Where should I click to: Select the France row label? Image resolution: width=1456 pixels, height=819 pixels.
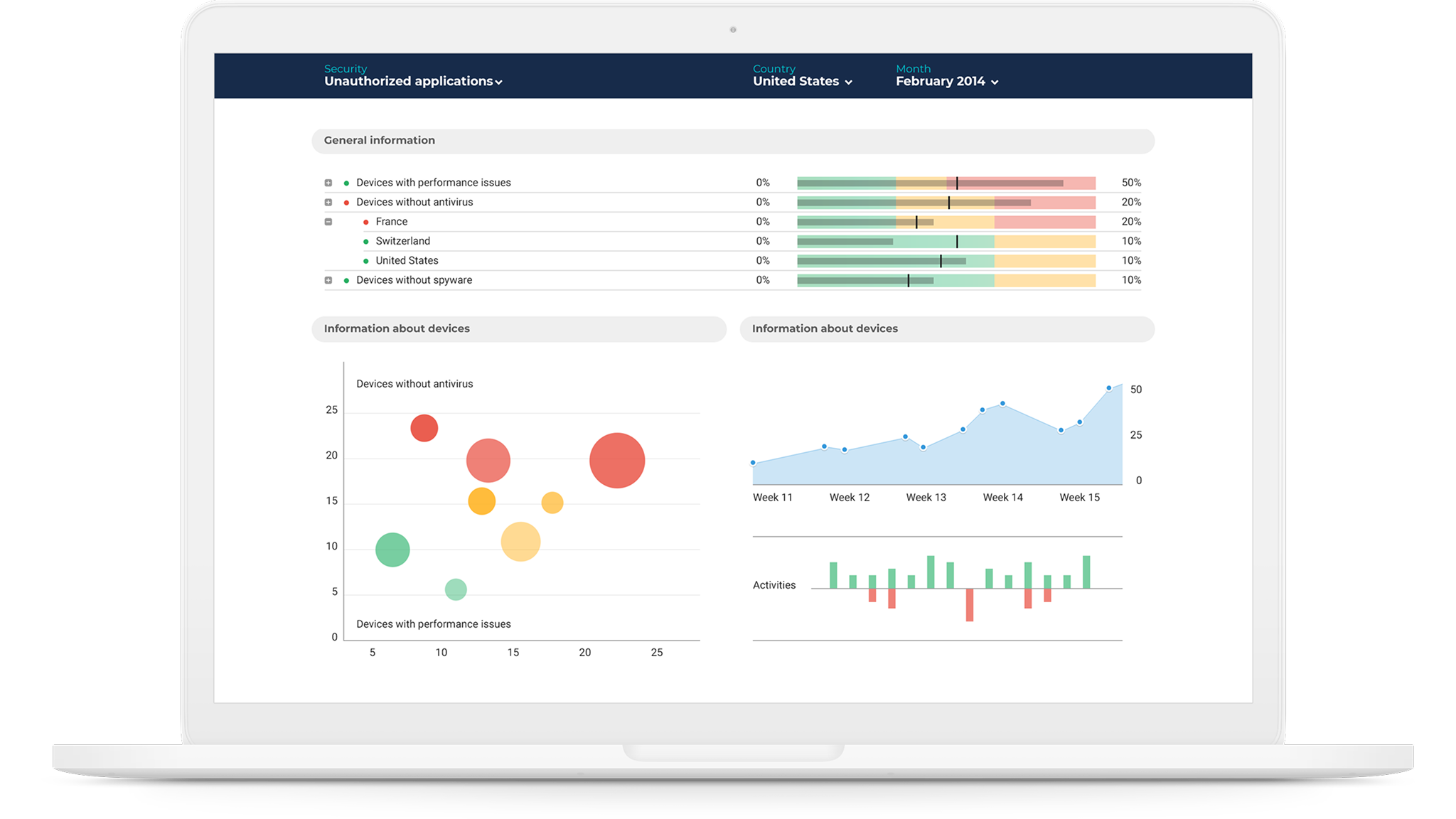(392, 222)
